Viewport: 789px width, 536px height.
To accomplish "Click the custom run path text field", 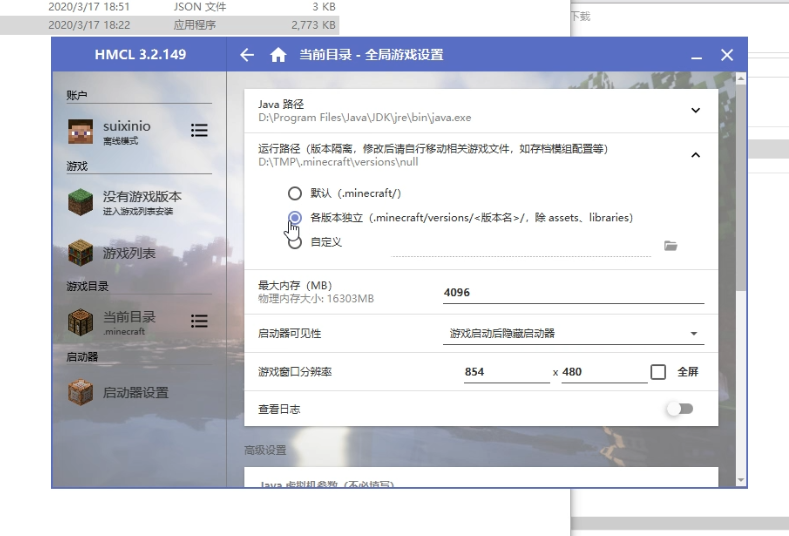I will tap(521, 247).
